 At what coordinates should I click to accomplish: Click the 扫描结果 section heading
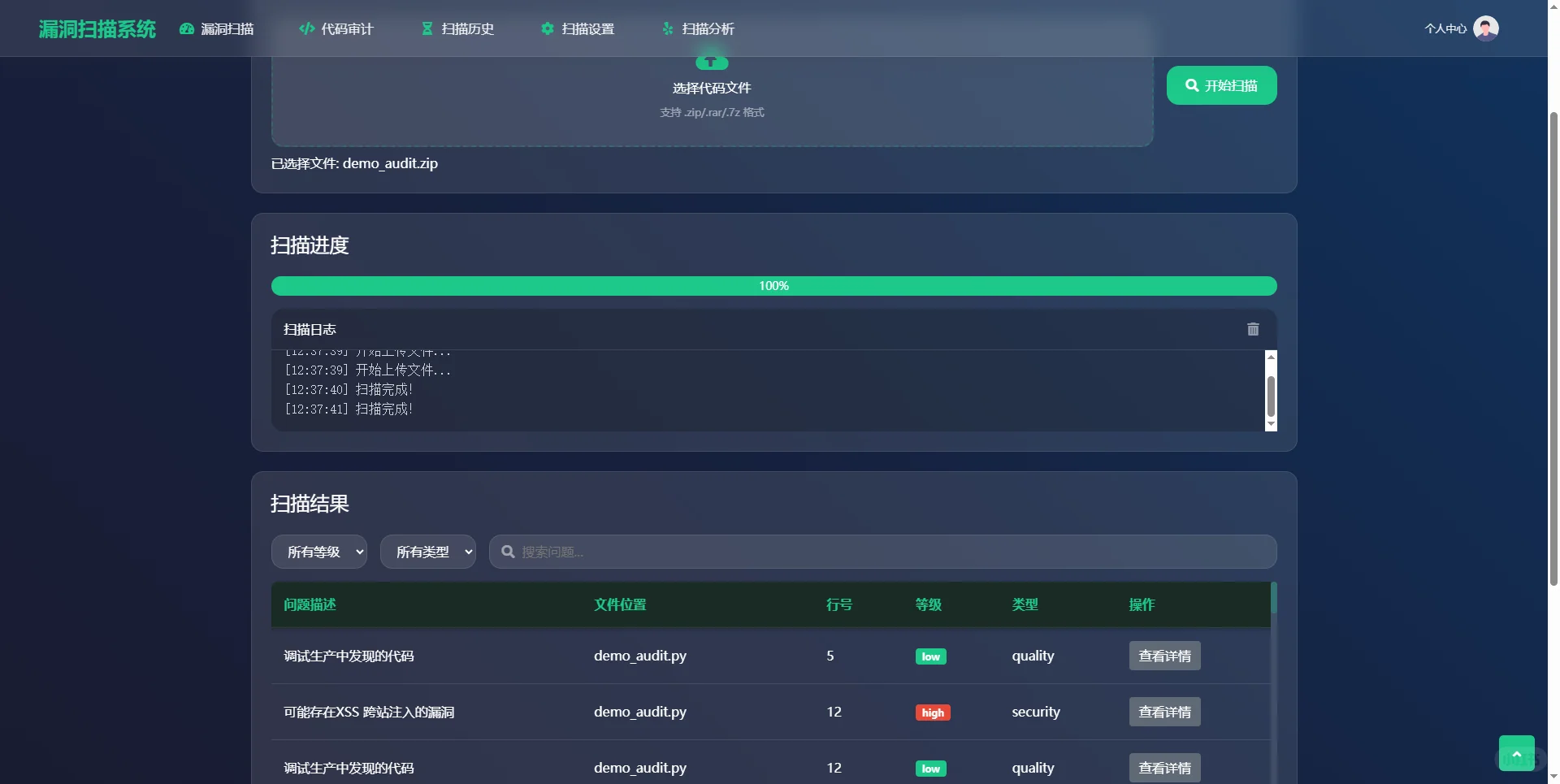310,504
